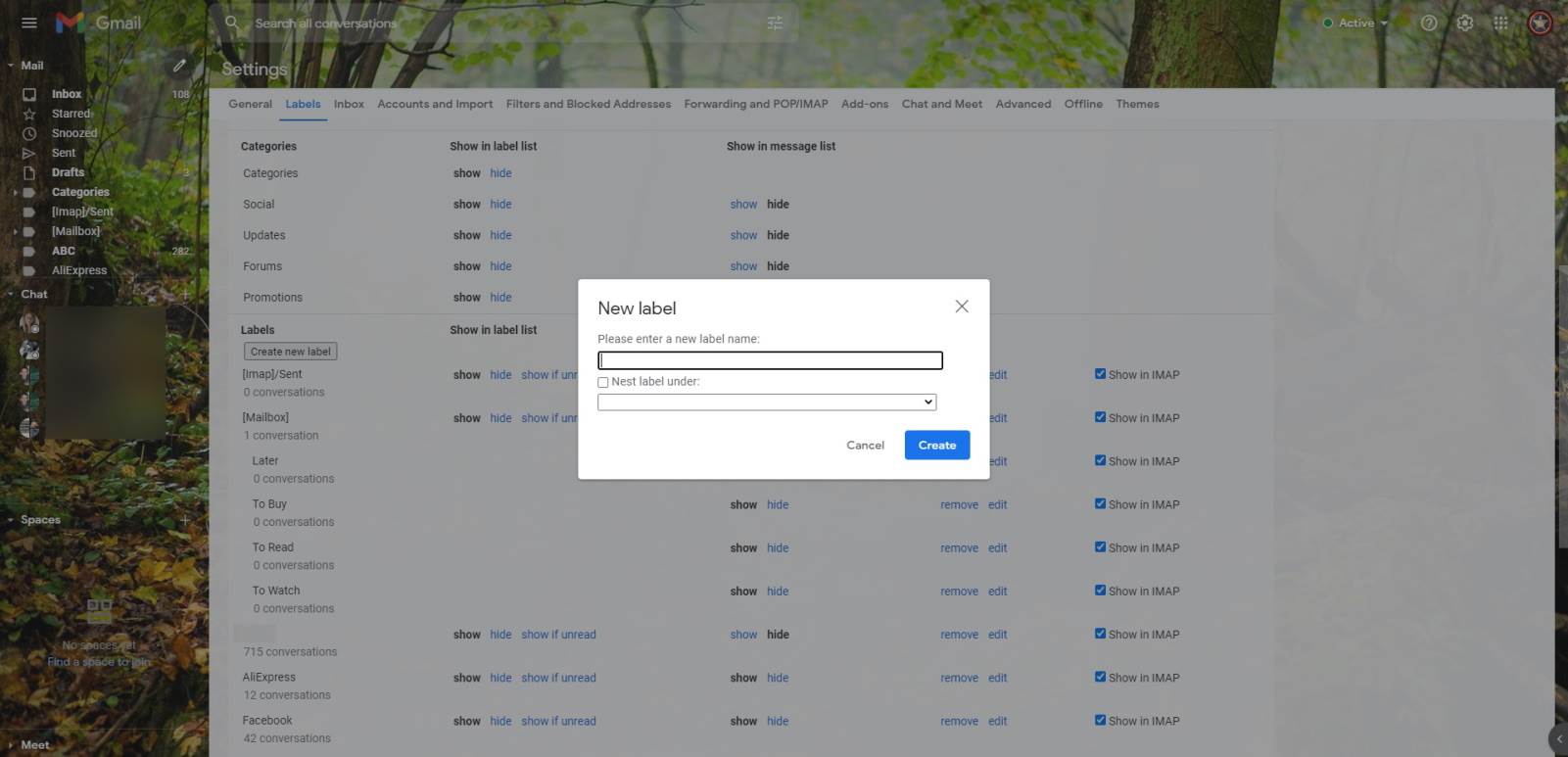Close the New label dialog
Image resolution: width=1568 pixels, height=757 pixels.
(962, 307)
